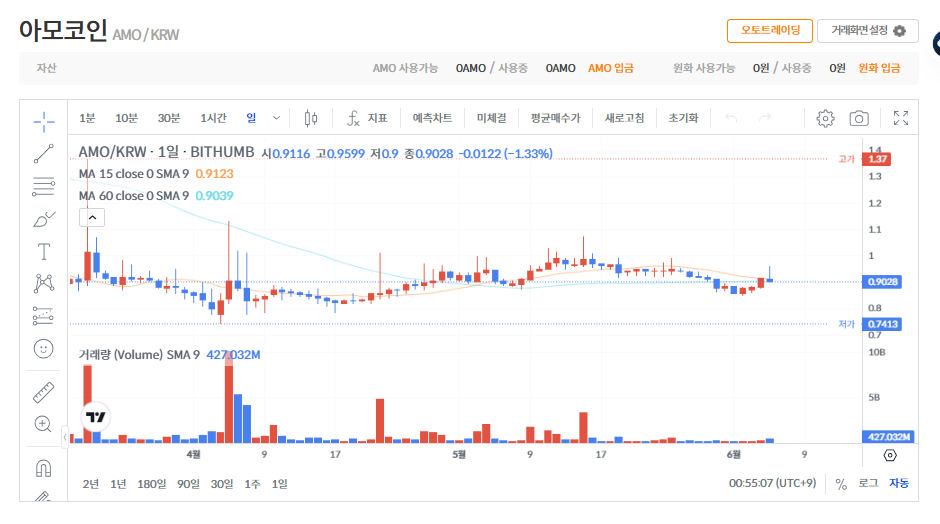Click the 원화 입금 KRW deposit link
This screenshot has width=940, height=524.
click(x=879, y=68)
